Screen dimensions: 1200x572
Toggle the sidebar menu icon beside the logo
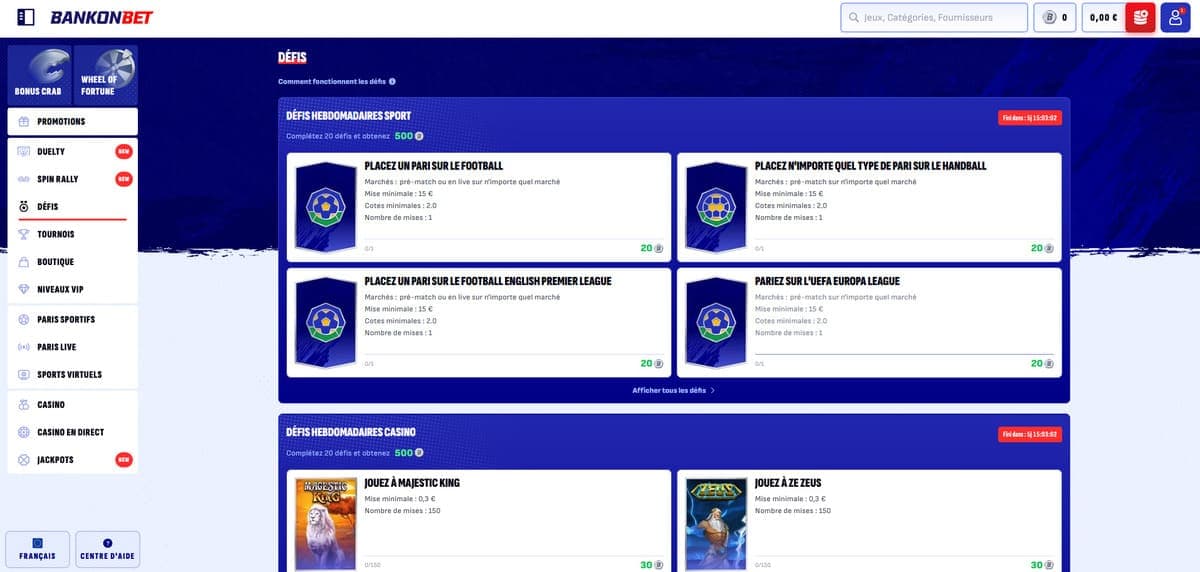click(x=27, y=17)
